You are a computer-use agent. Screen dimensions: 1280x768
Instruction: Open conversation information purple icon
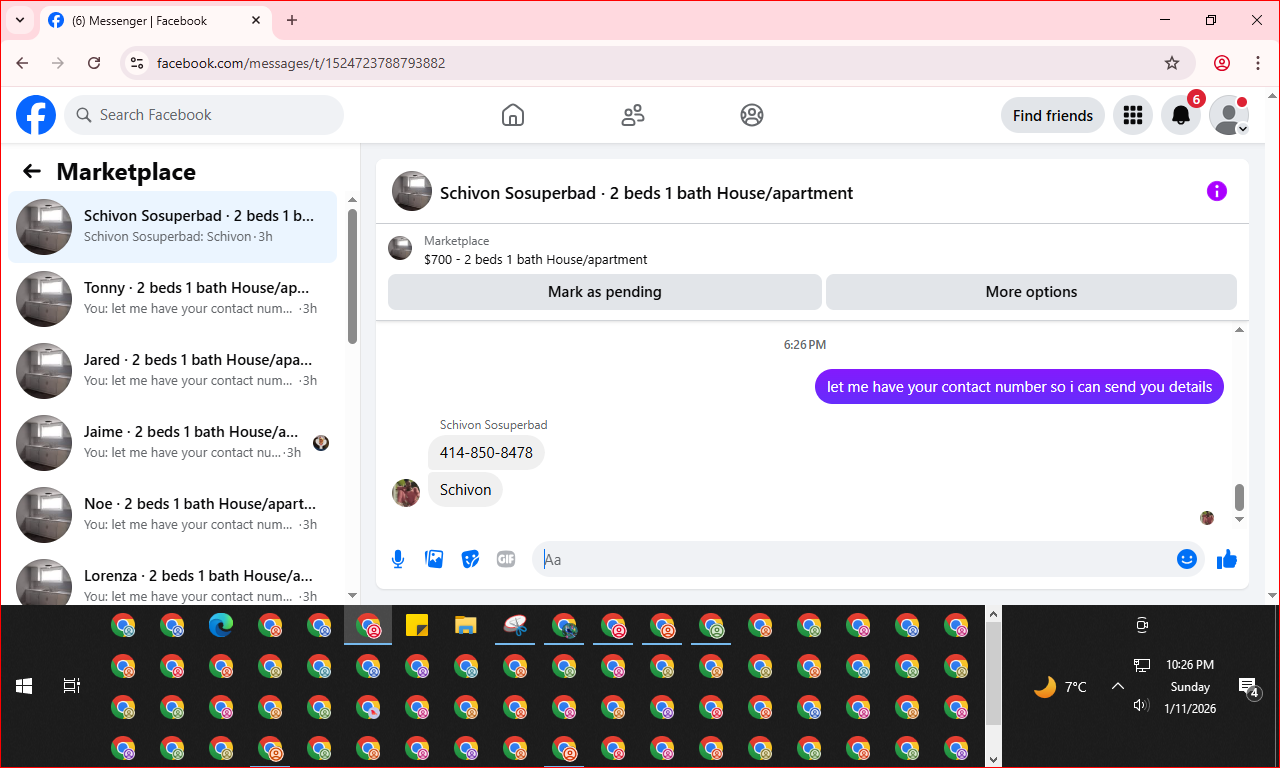pos(1217,191)
